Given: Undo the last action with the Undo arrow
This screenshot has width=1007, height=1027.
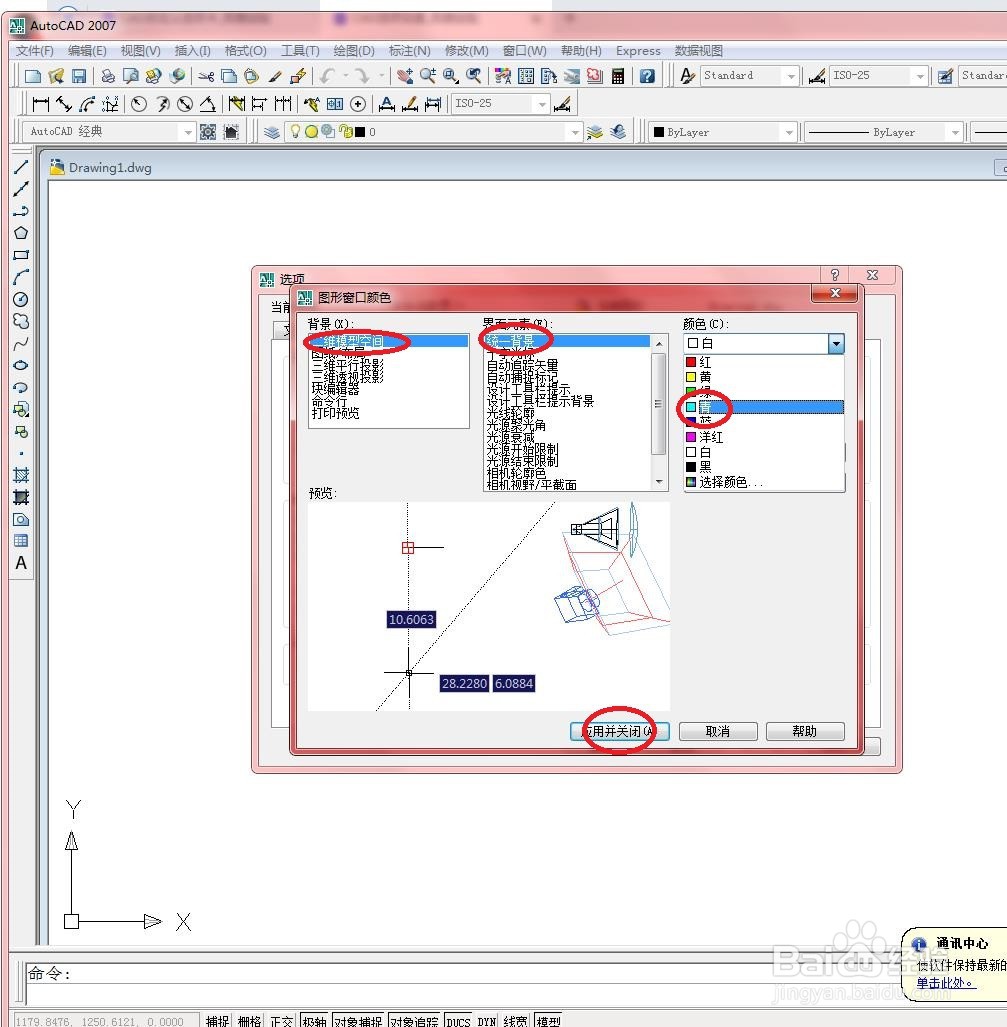Looking at the screenshot, I should (327, 76).
